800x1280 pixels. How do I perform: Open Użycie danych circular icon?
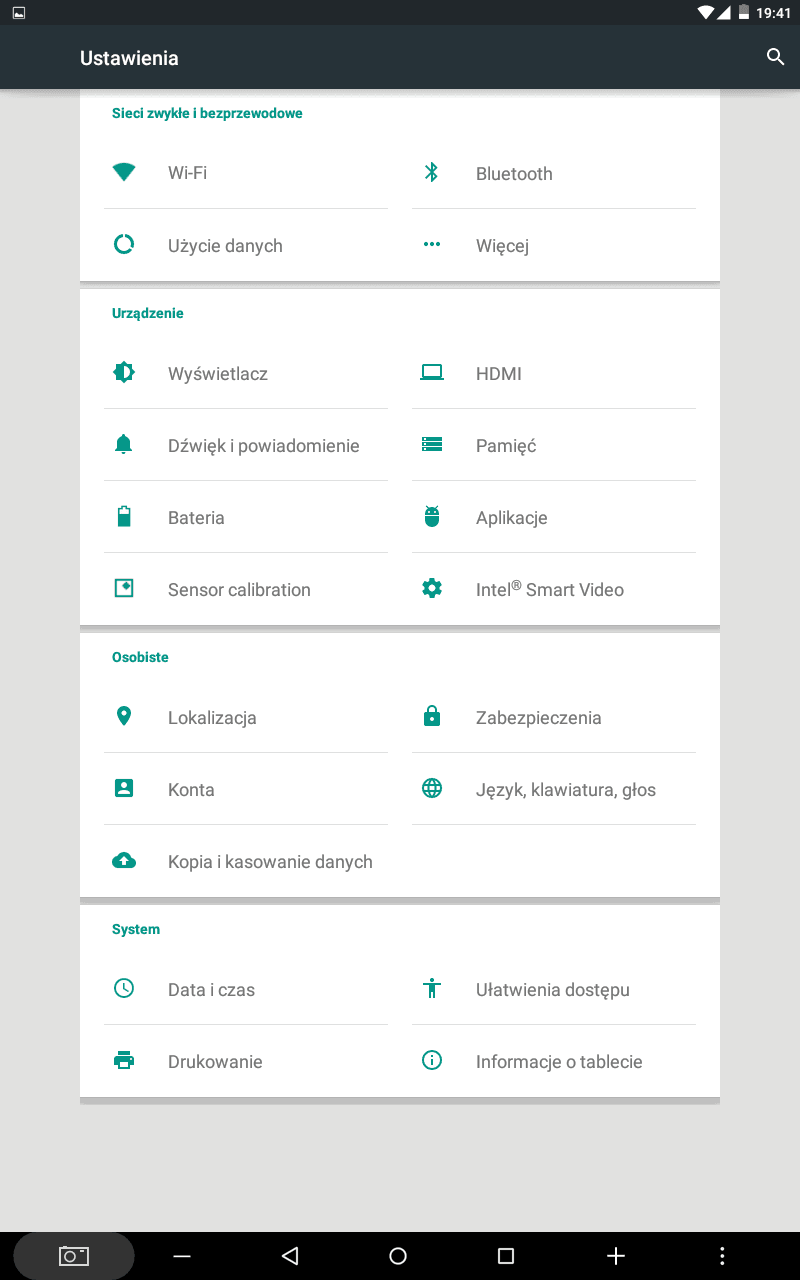coord(124,244)
